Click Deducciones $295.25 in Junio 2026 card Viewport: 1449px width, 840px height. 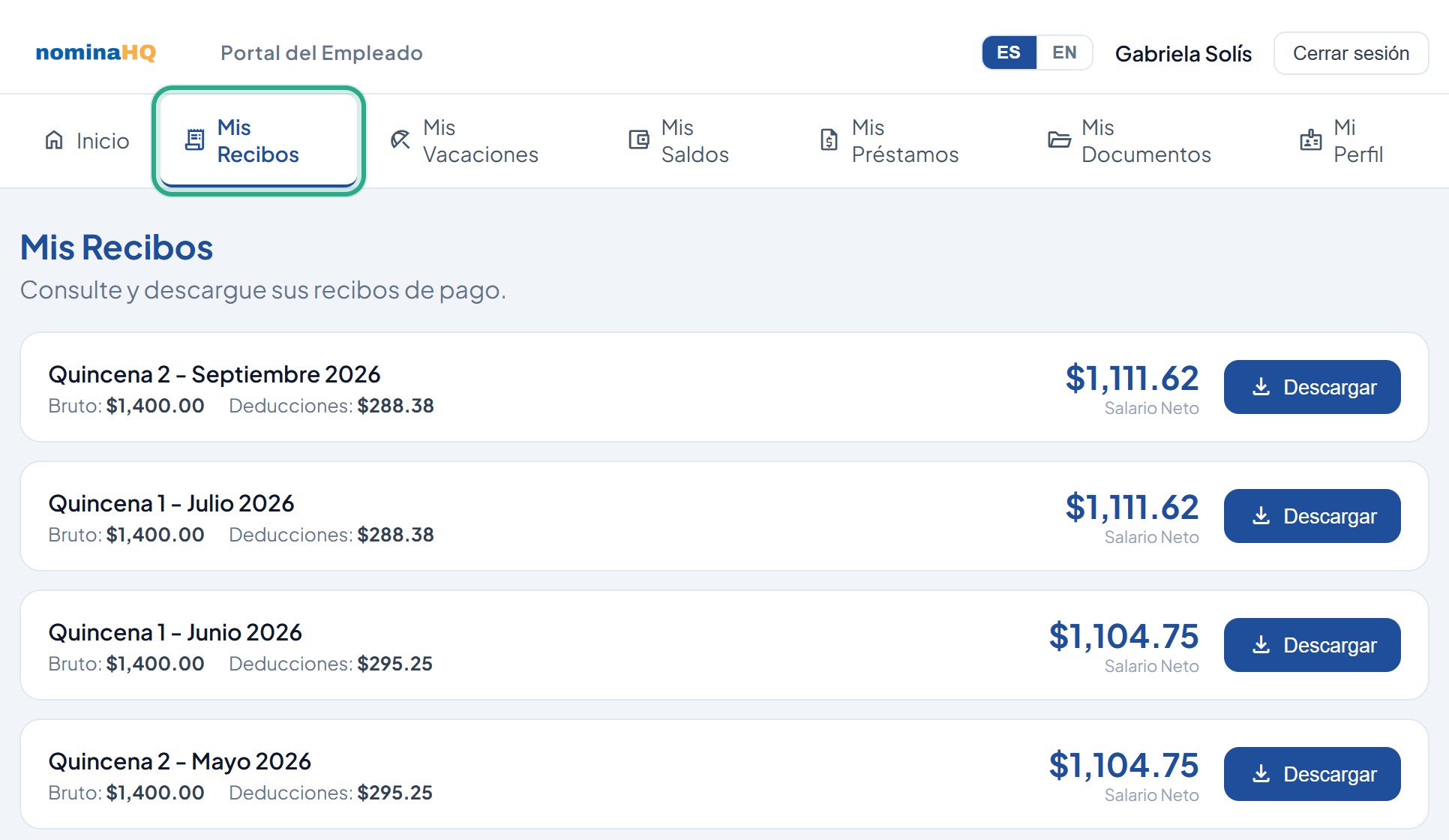point(331,664)
